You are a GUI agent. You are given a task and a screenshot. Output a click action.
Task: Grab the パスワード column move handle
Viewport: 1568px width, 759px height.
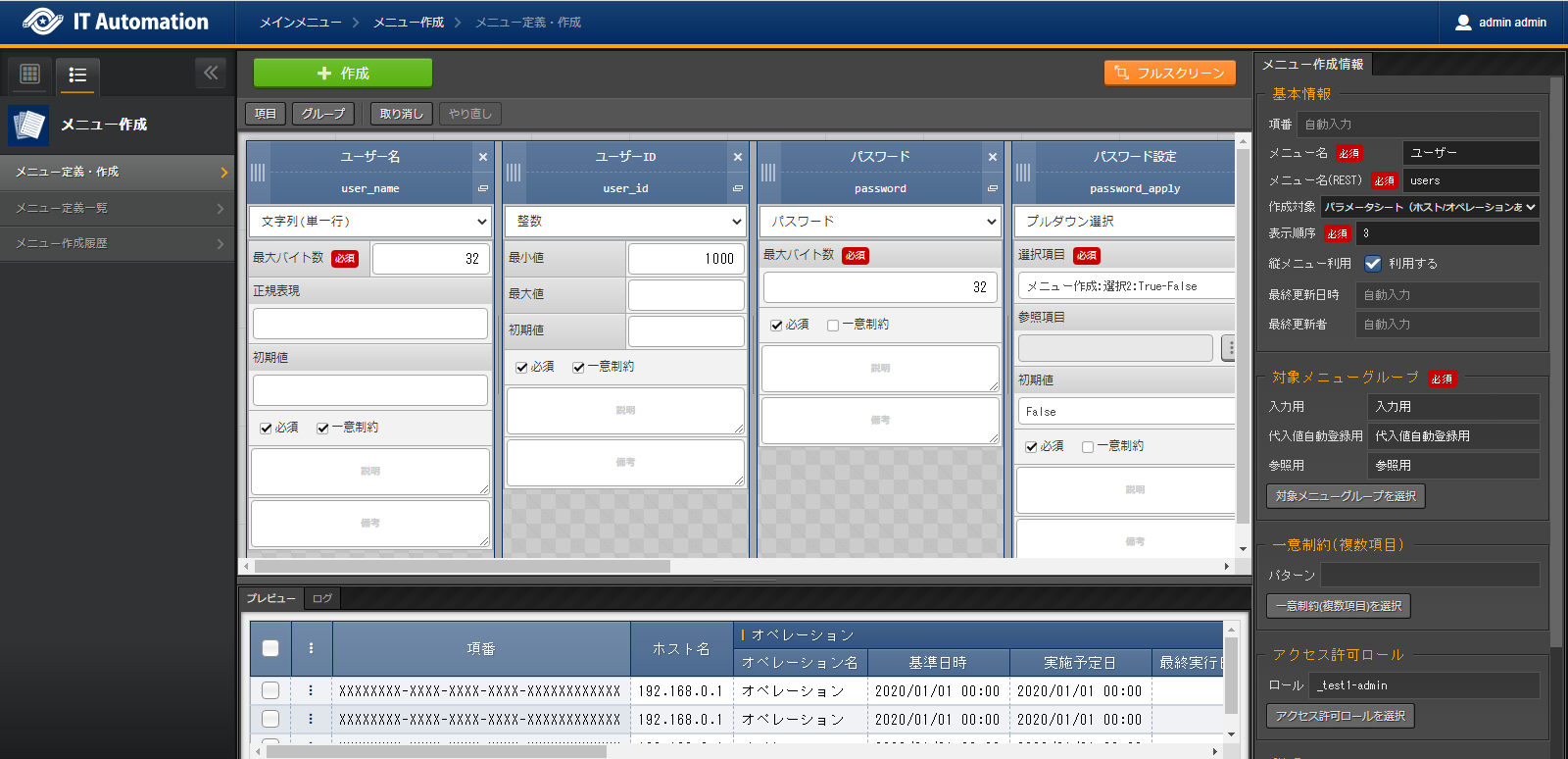(768, 173)
